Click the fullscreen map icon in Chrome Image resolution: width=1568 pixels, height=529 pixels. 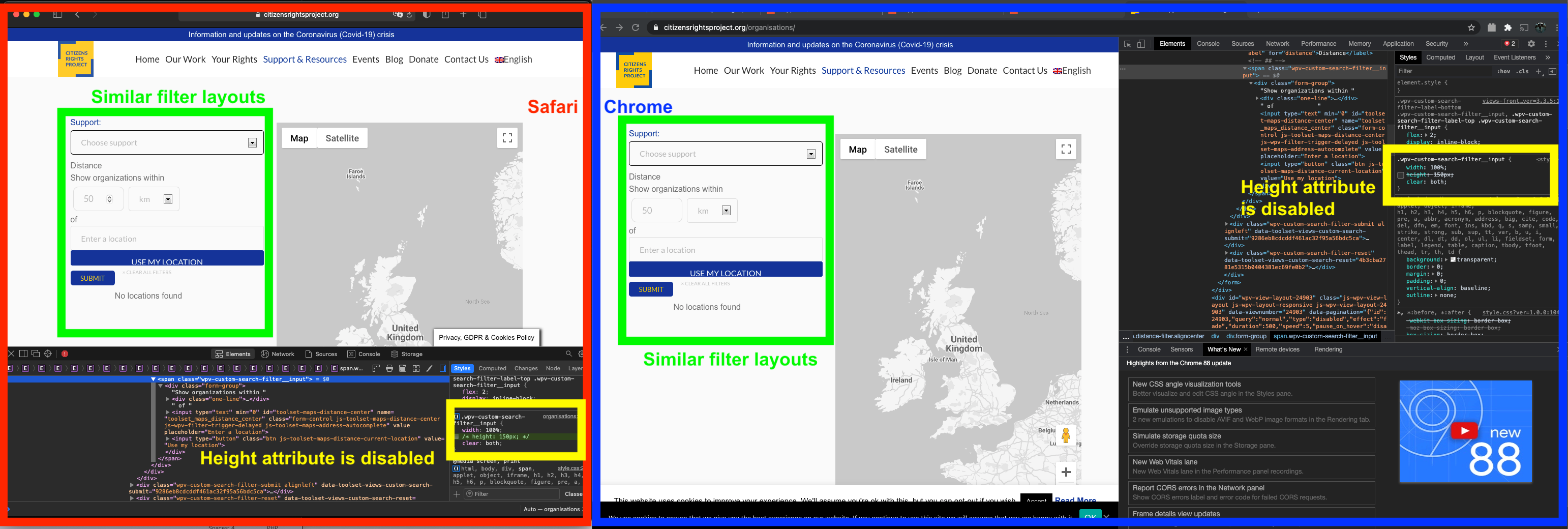pos(1066,149)
